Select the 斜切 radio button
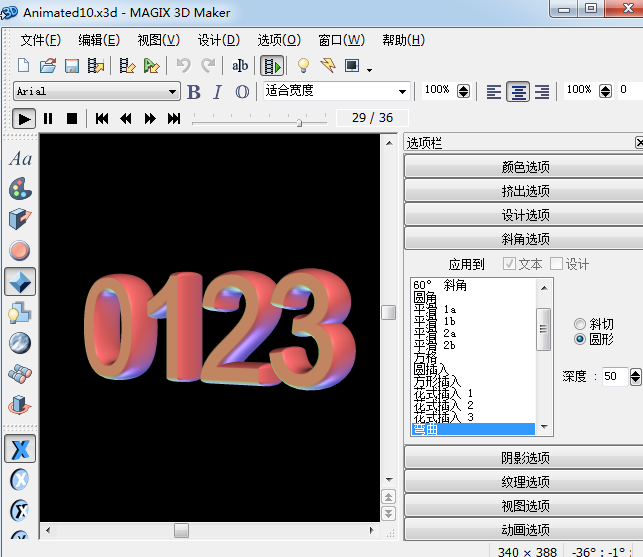 tap(580, 324)
